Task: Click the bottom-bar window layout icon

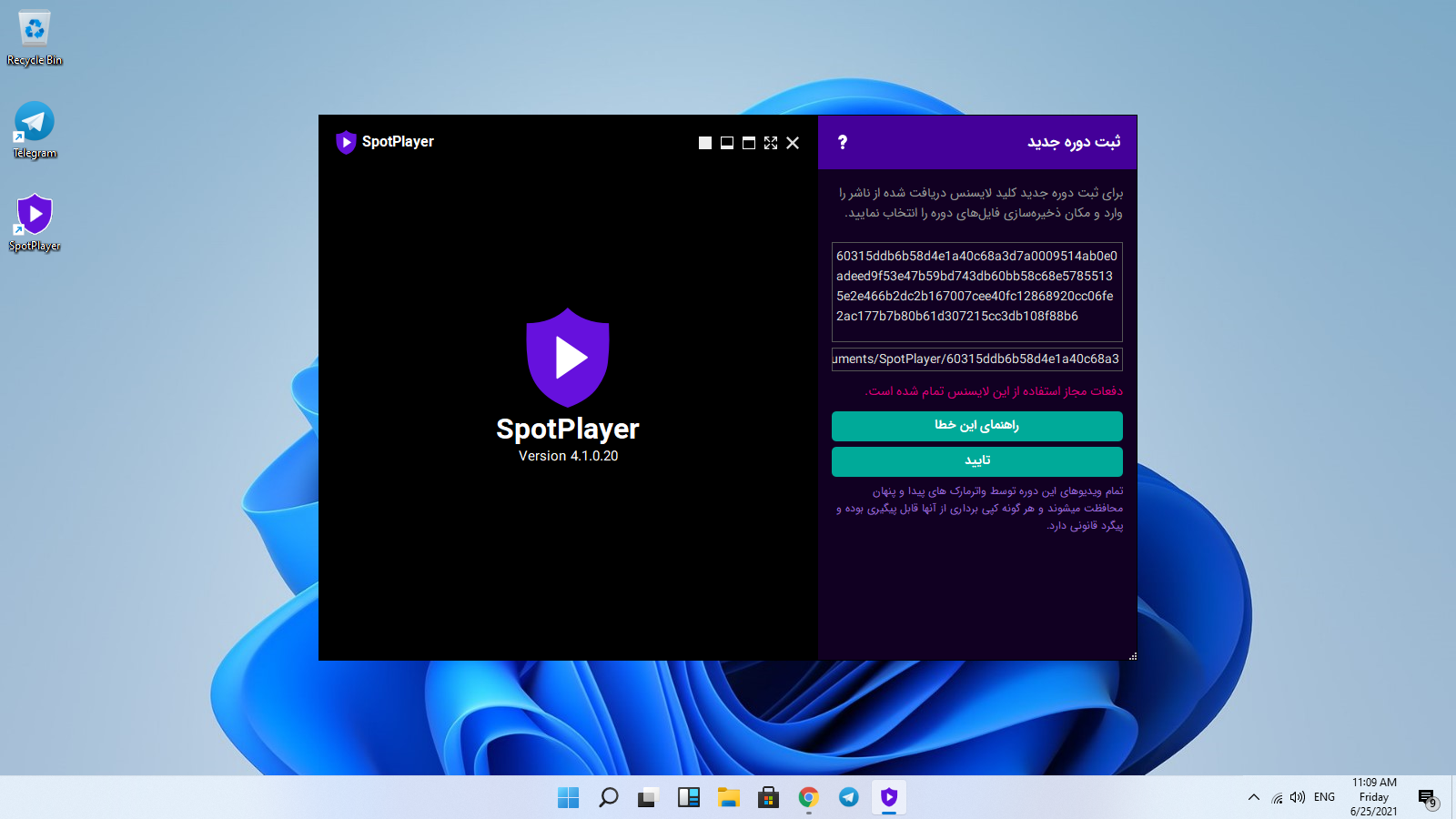Action: pos(727,143)
